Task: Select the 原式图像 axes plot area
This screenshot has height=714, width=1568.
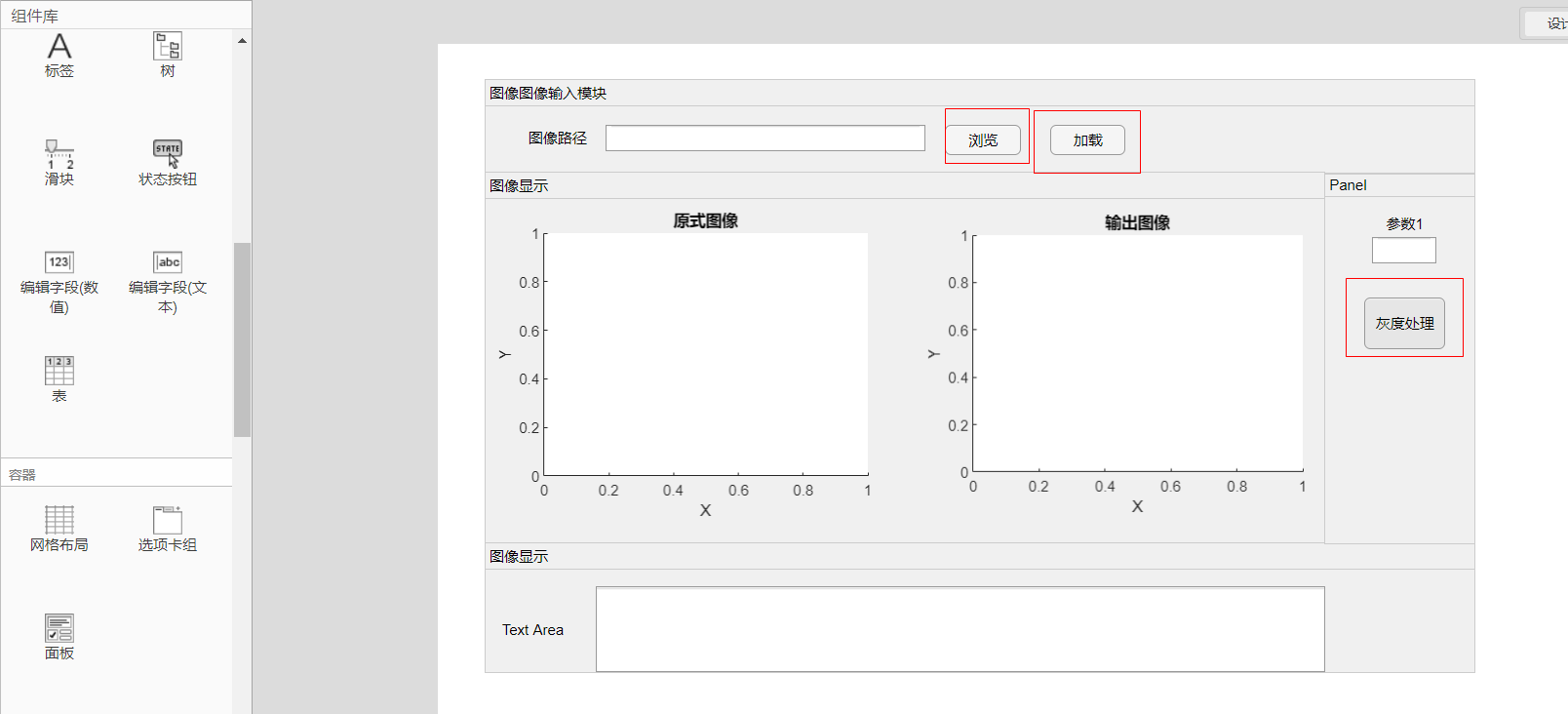Action: (706, 354)
